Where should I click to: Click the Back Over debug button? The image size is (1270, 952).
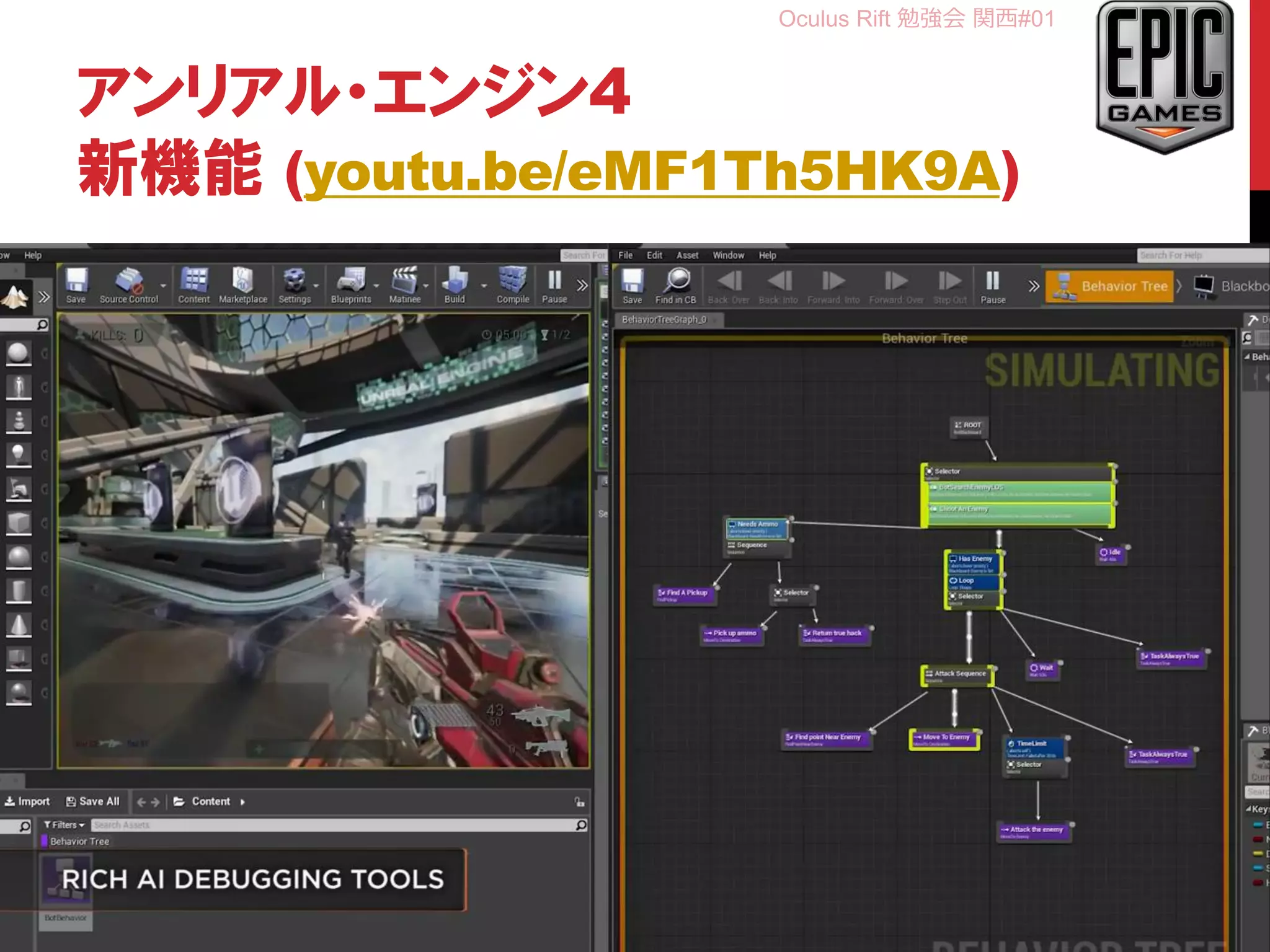click(729, 286)
